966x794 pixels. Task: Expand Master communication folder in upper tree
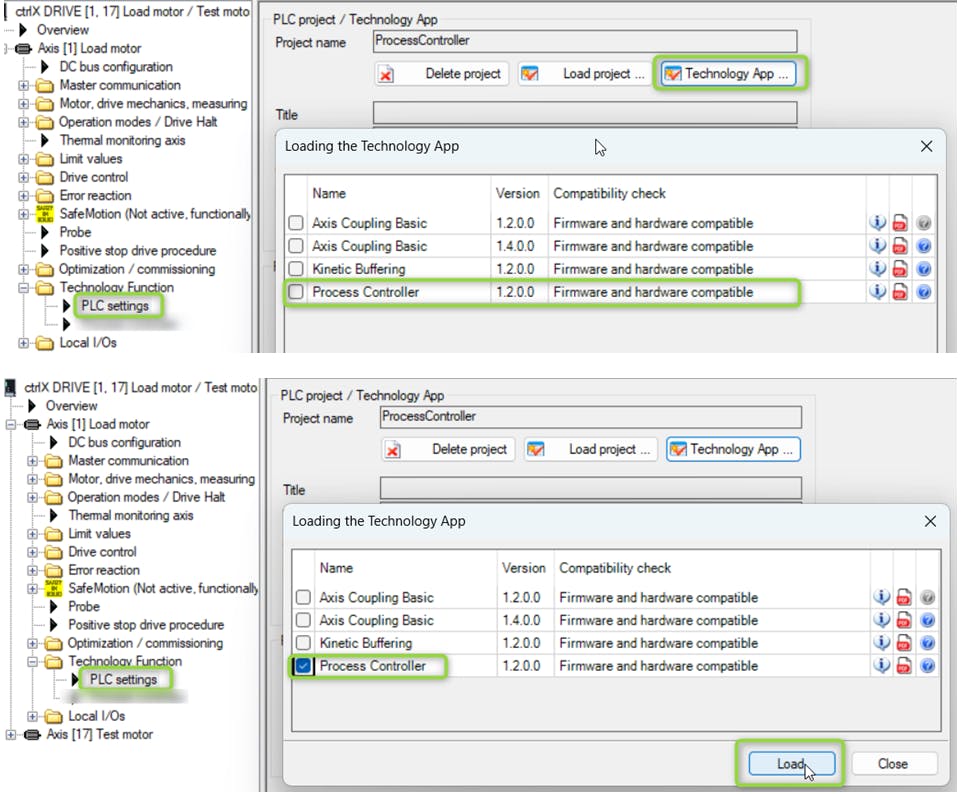[24, 86]
